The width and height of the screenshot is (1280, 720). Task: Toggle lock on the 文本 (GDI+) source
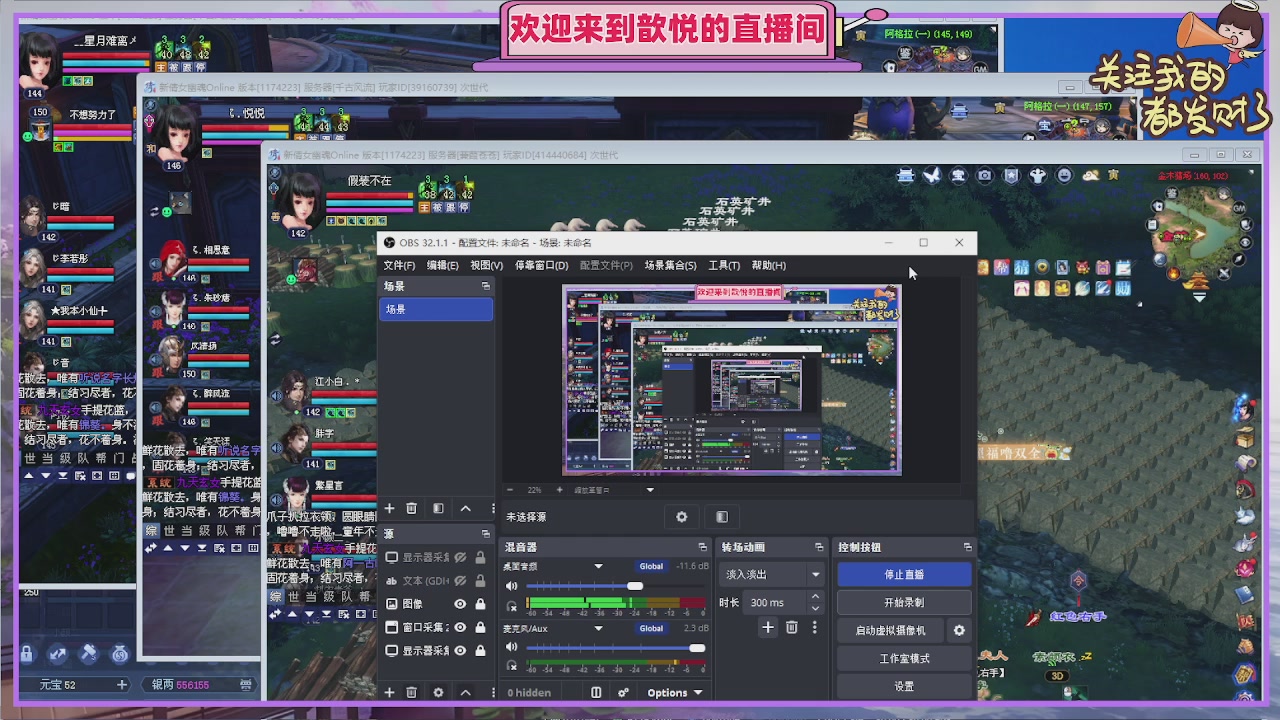click(481, 581)
